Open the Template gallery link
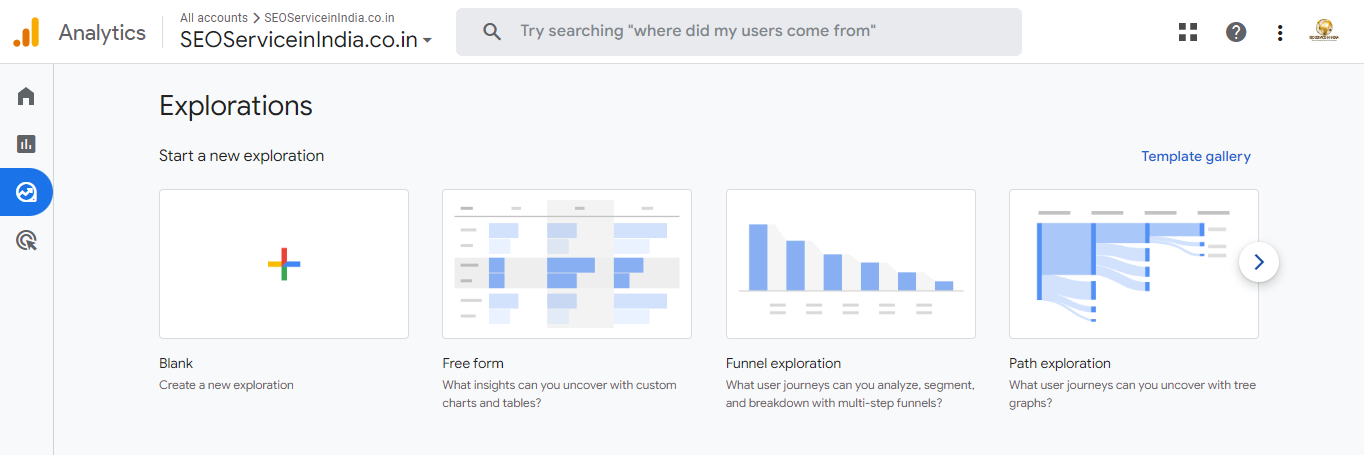The width and height of the screenshot is (1364, 455). coord(1196,156)
